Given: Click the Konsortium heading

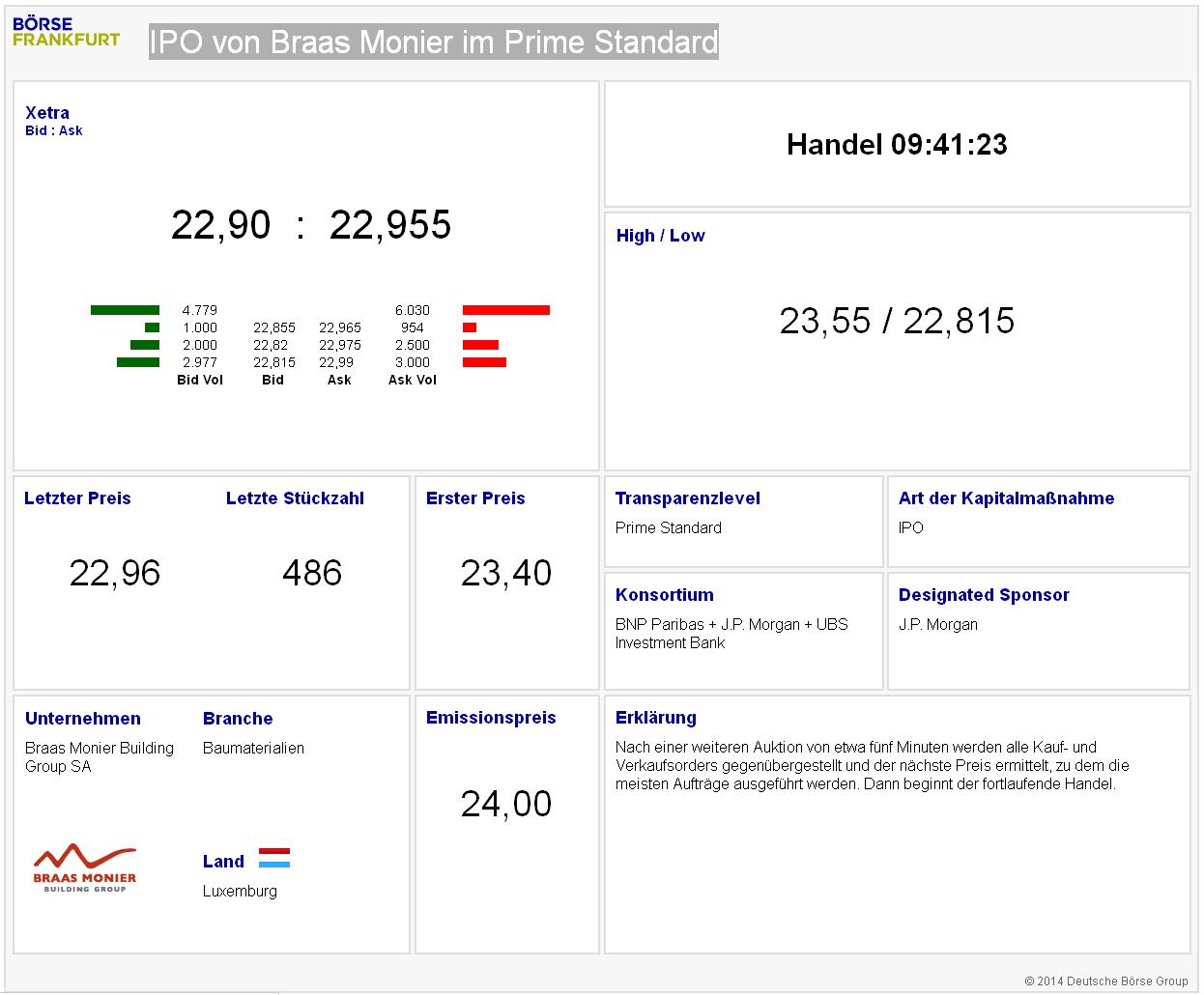Looking at the screenshot, I should point(665,595).
